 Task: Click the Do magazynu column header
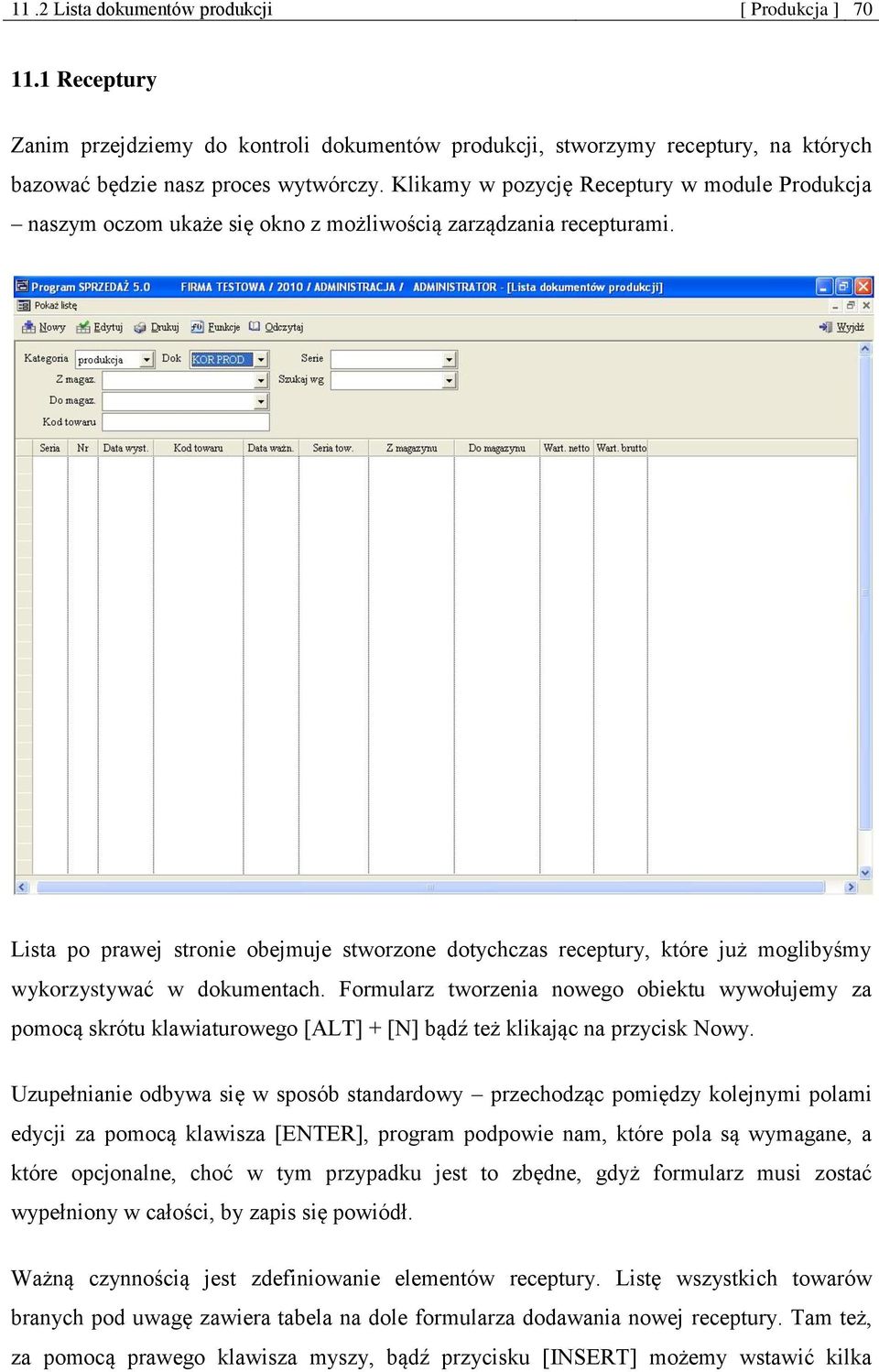tap(497, 448)
